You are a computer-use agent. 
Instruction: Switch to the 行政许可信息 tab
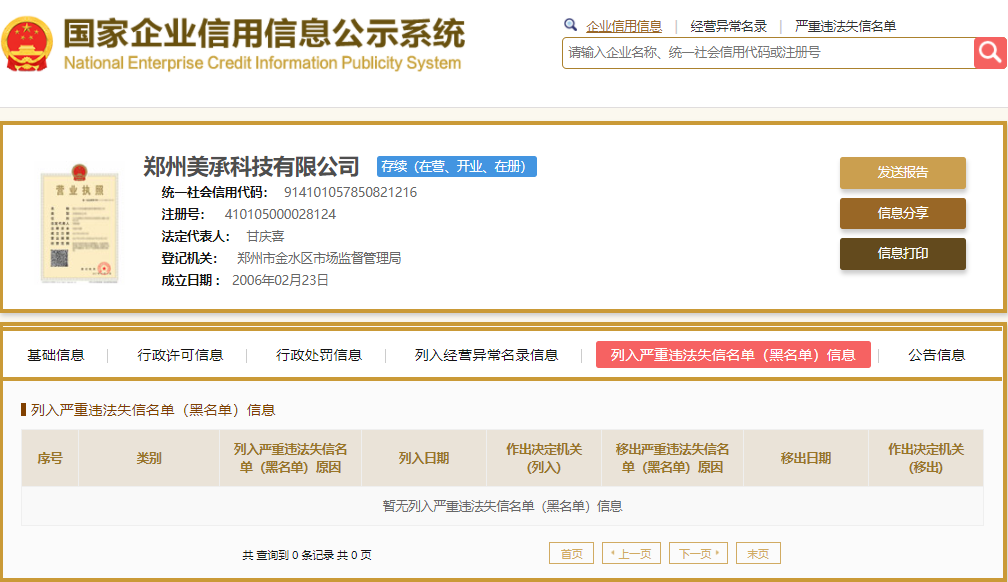click(x=180, y=355)
